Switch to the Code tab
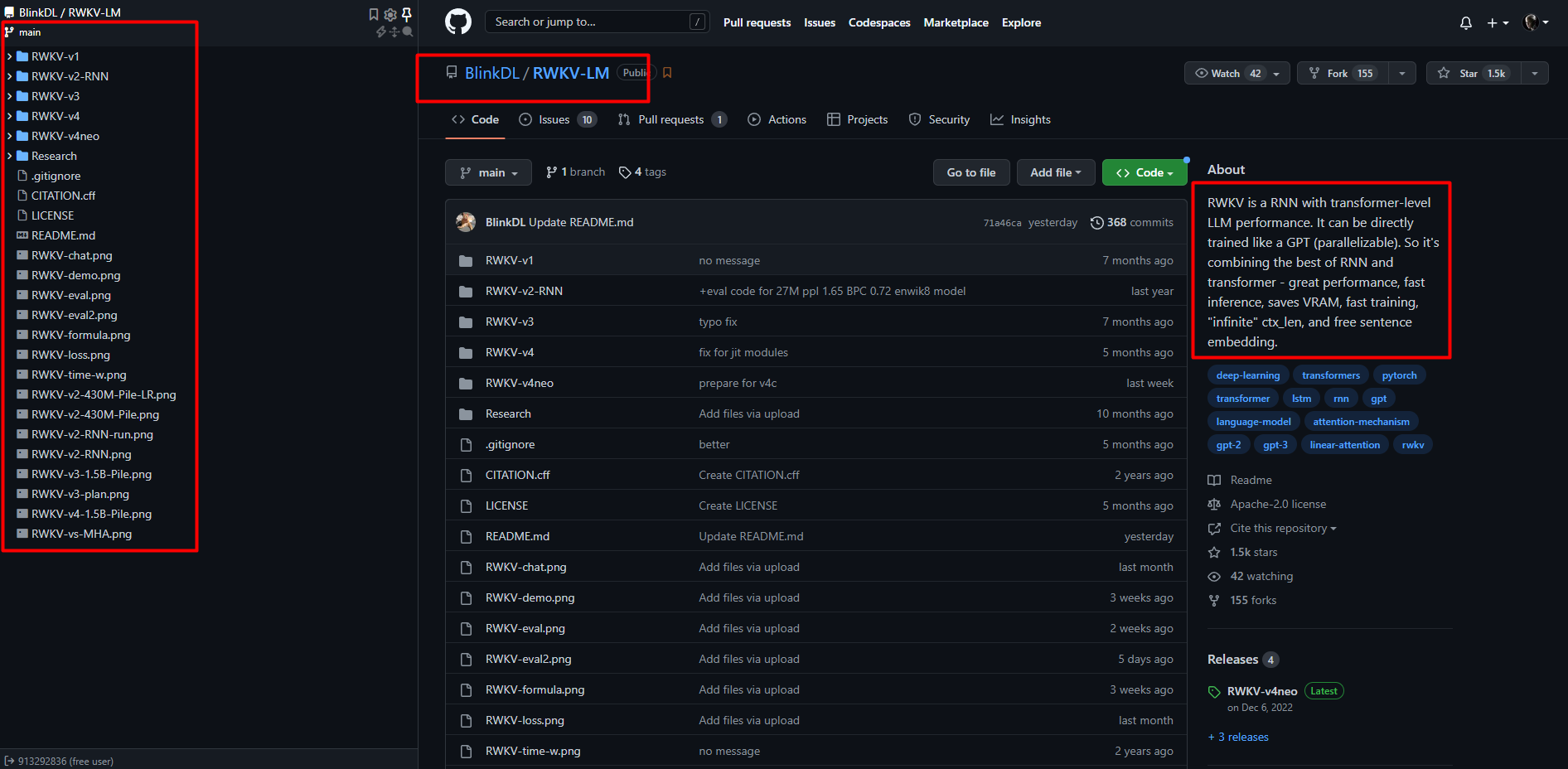 [475, 119]
